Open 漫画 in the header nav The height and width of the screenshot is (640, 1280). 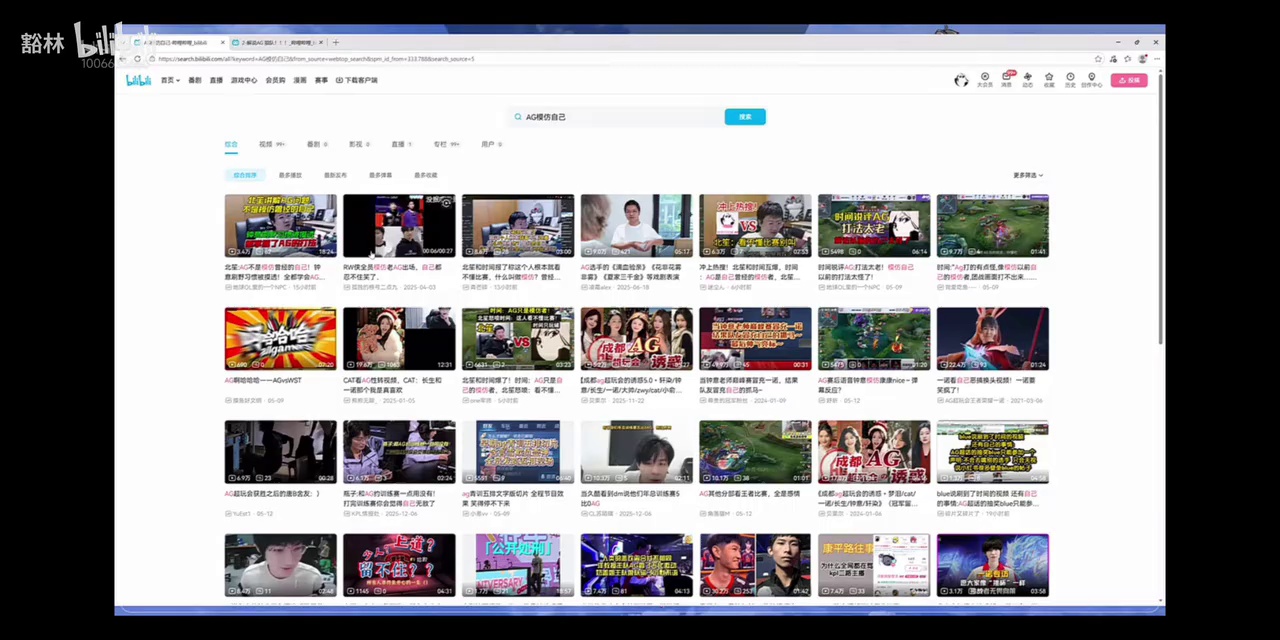pyautogui.click(x=300, y=80)
